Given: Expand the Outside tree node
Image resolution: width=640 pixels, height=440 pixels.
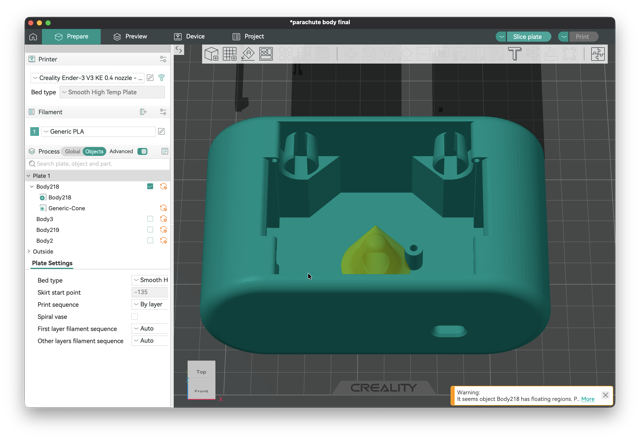Looking at the screenshot, I should pos(29,251).
